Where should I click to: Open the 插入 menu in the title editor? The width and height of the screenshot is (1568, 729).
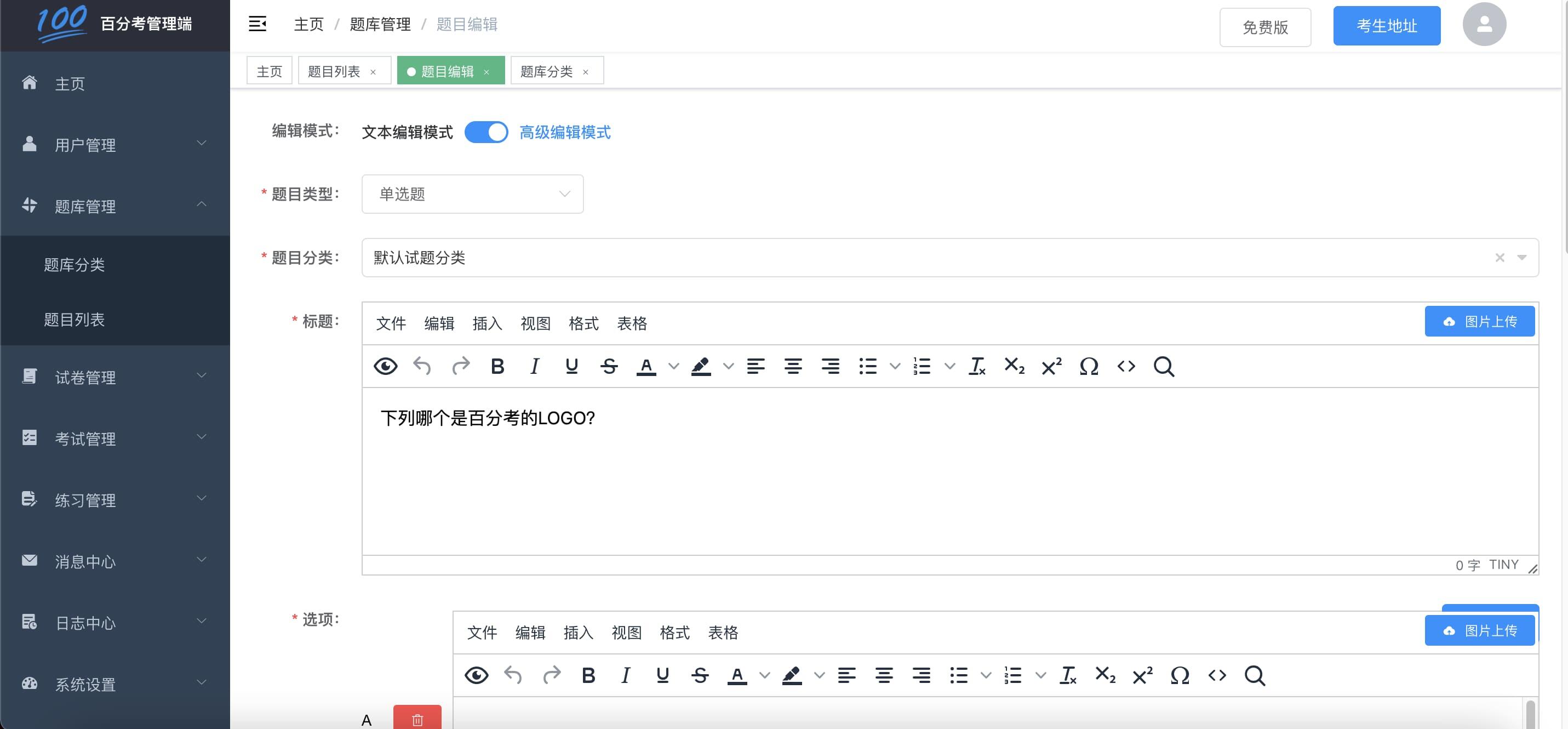tap(487, 323)
